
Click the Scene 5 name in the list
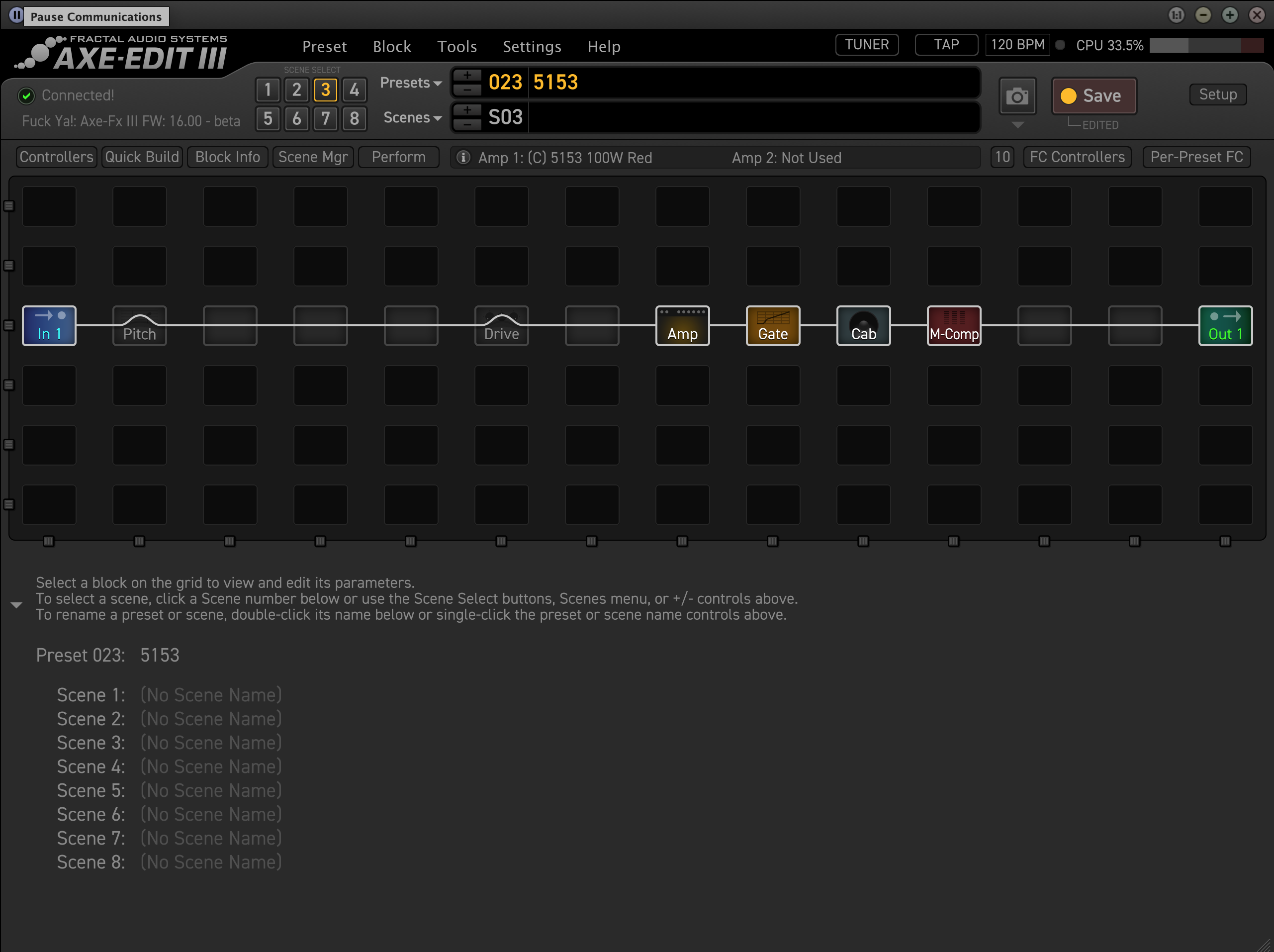pyautogui.click(x=211, y=791)
